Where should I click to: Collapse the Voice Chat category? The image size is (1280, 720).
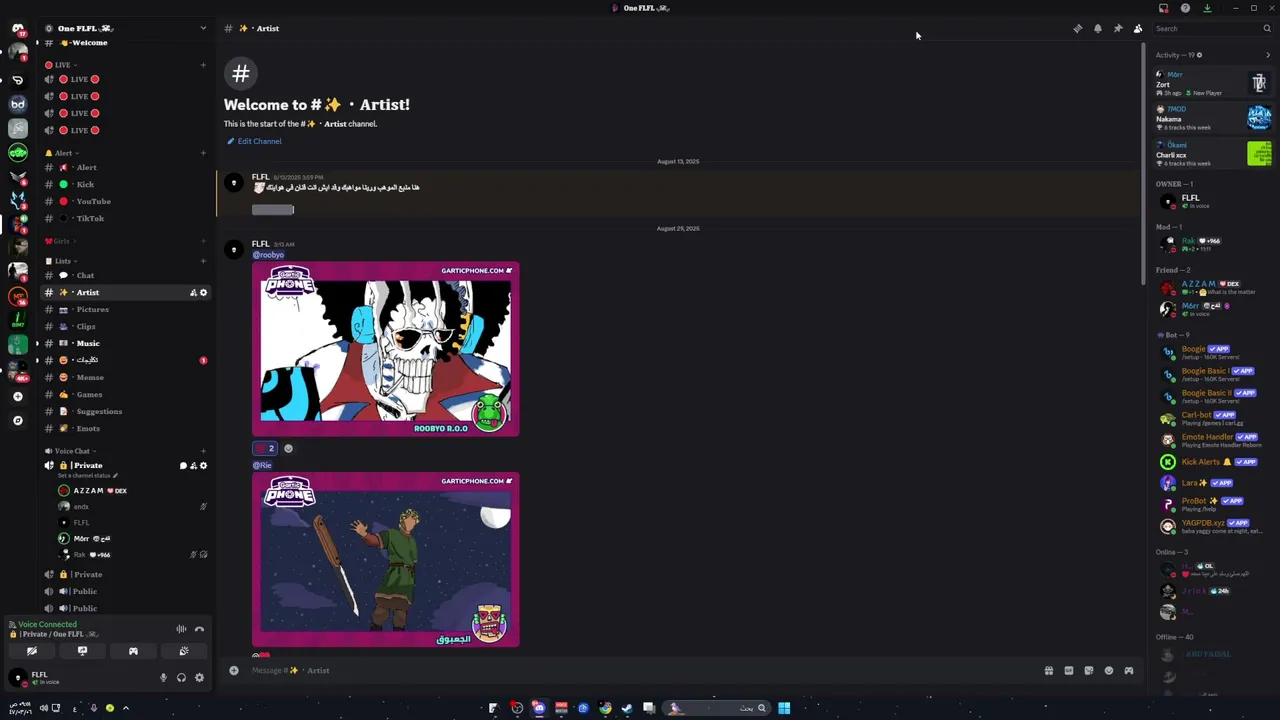click(x=70, y=451)
